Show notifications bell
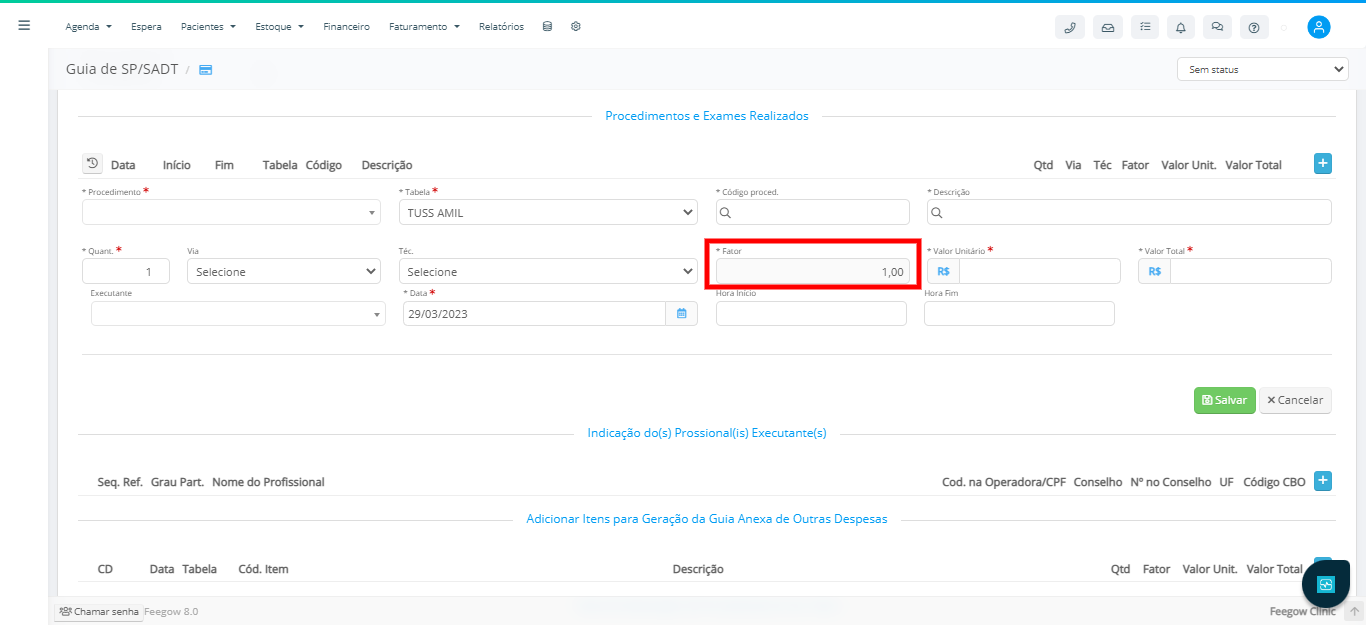This screenshot has height=625, width=1366. (x=1181, y=27)
